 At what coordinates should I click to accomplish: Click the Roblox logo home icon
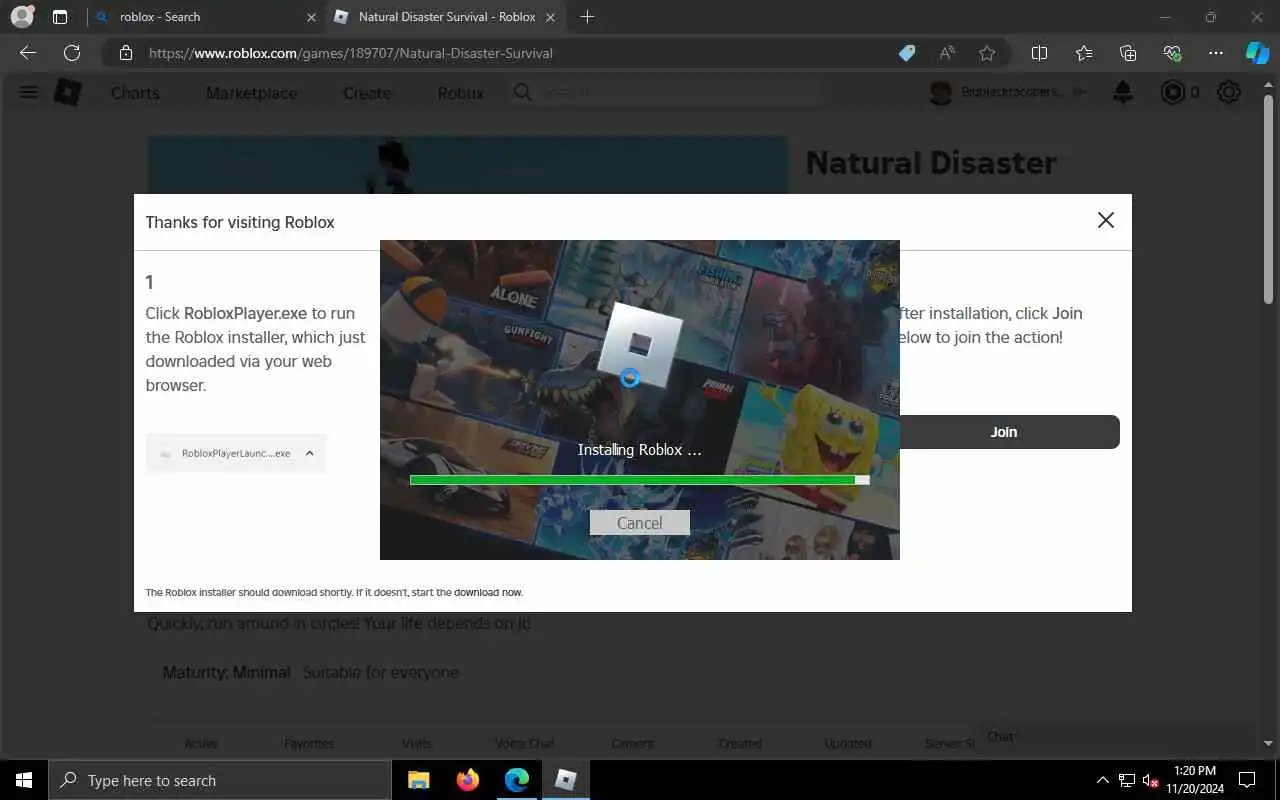68,92
